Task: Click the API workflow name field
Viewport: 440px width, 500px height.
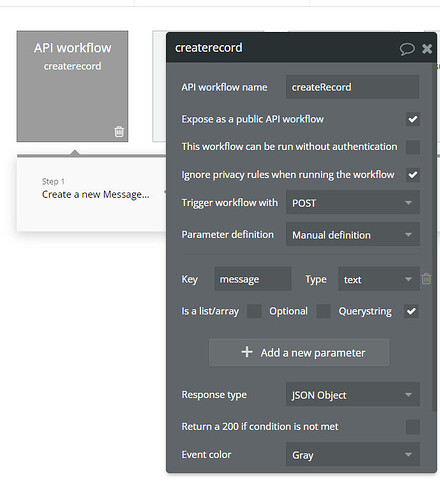Action: pyautogui.click(x=352, y=87)
